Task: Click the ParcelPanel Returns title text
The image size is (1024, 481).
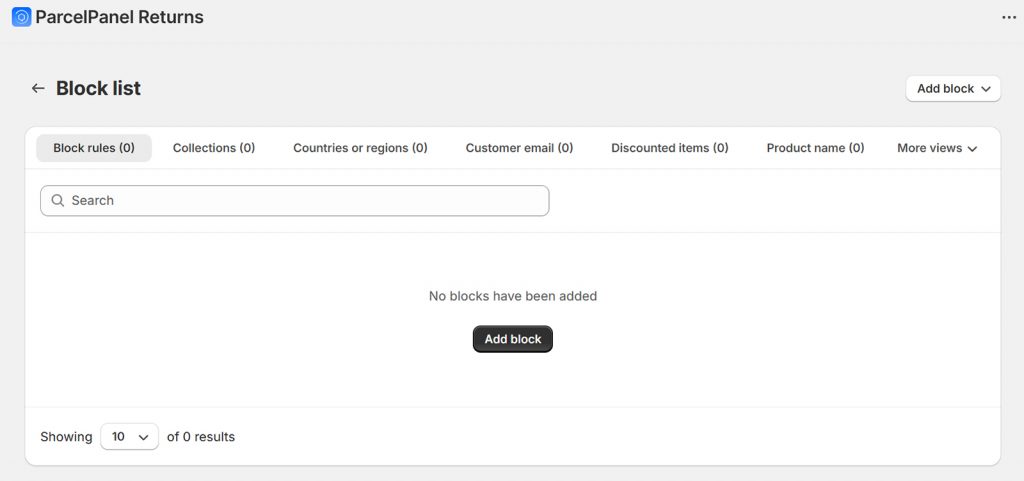Action: click(x=120, y=17)
